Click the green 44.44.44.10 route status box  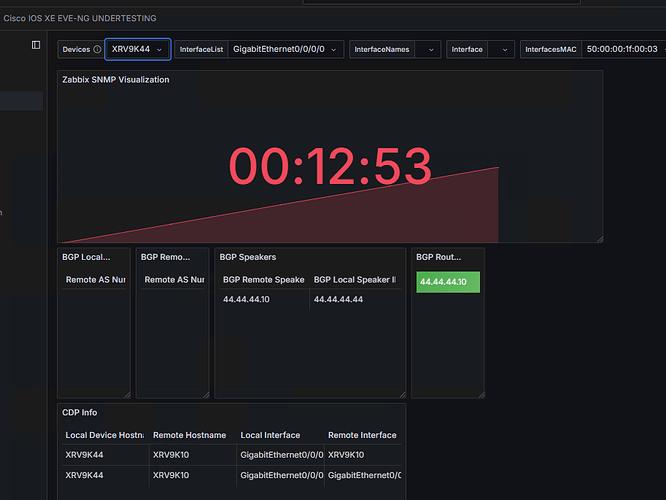click(x=448, y=282)
